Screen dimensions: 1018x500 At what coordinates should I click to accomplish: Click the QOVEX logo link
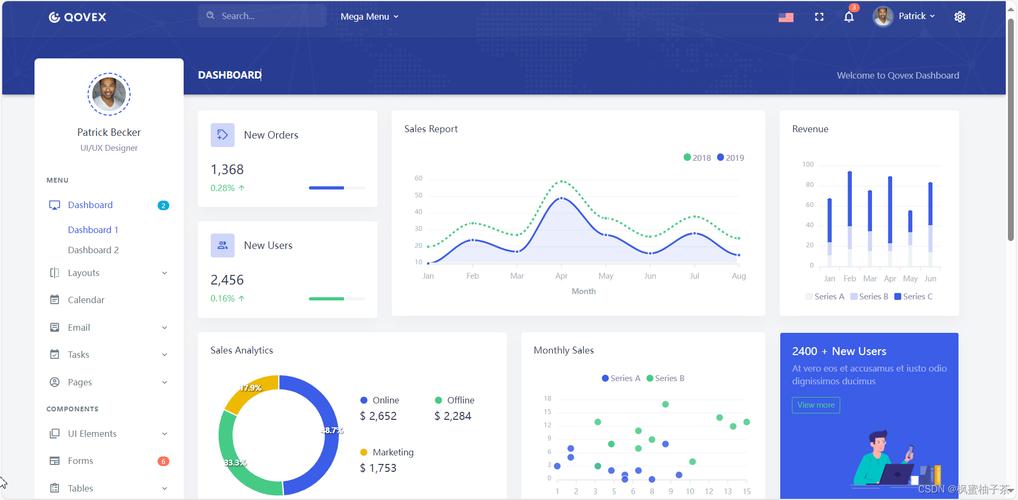pos(77,17)
